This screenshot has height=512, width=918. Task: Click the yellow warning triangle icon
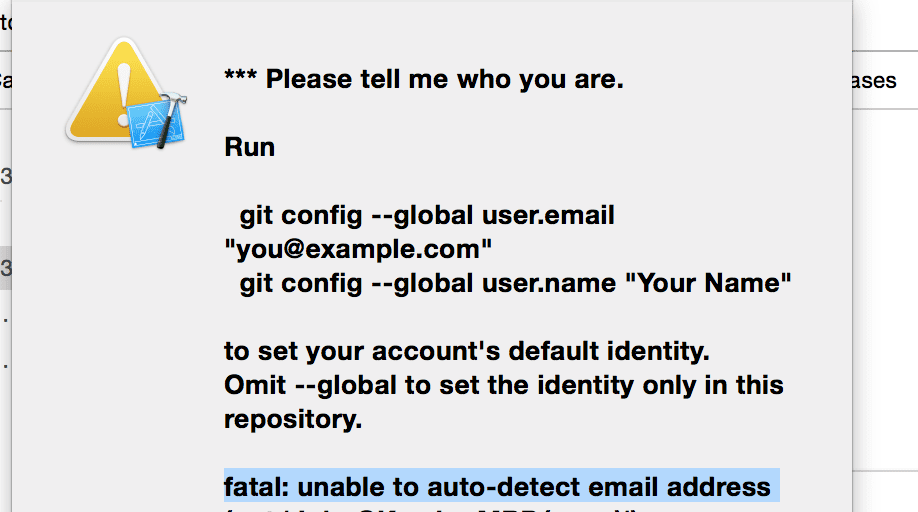(x=116, y=91)
